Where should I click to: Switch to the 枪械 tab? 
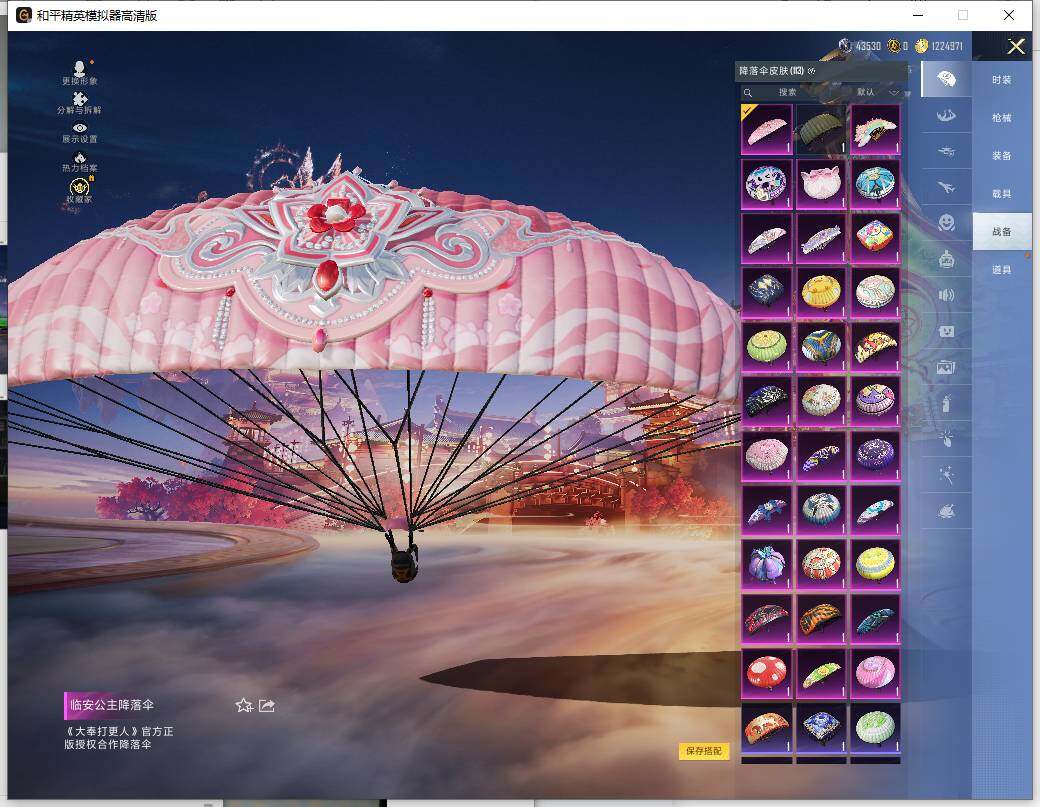pos(1001,118)
